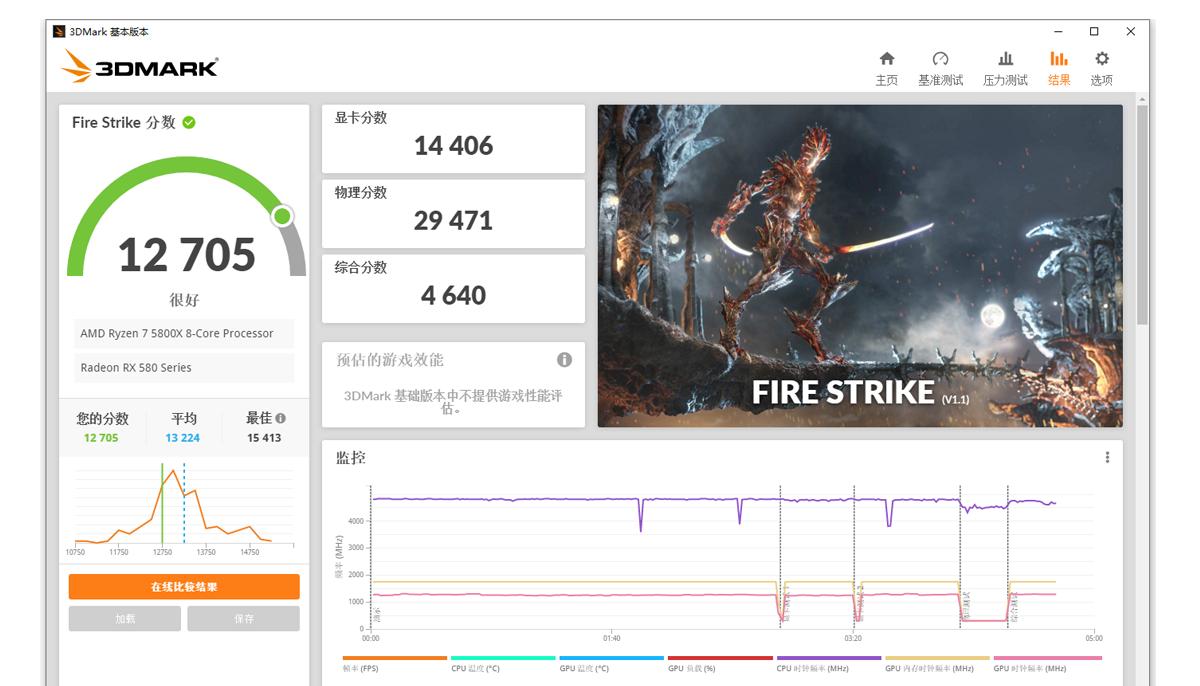Toggle the 帧率 (FPS) legend series
The width and height of the screenshot is (1200, 686).
coord(361,668)
